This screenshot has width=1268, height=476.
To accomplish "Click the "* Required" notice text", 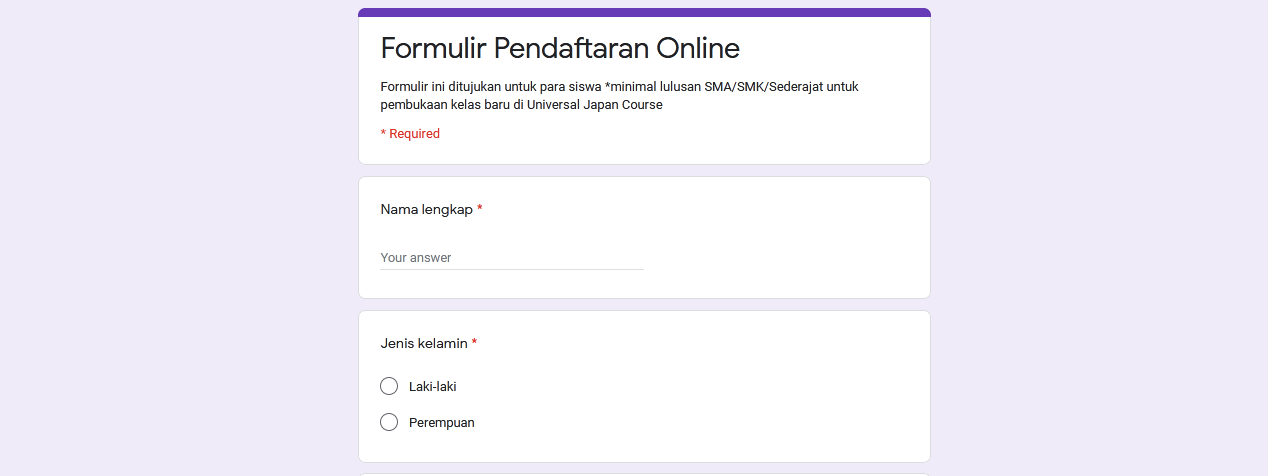I will pos(410,133).
